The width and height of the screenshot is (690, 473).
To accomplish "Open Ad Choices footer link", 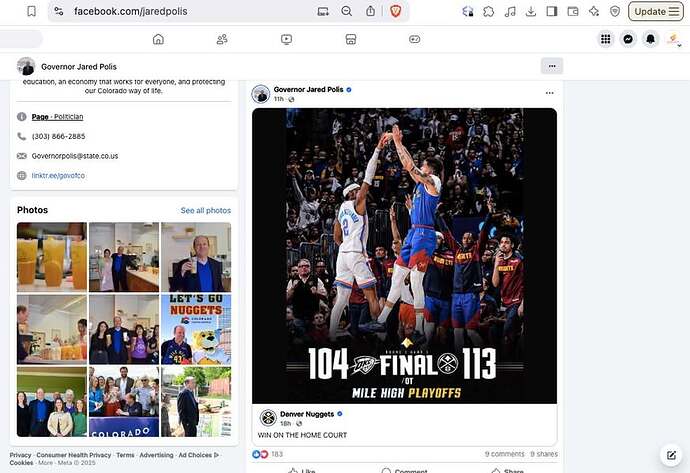I will (x=198, y=455).
